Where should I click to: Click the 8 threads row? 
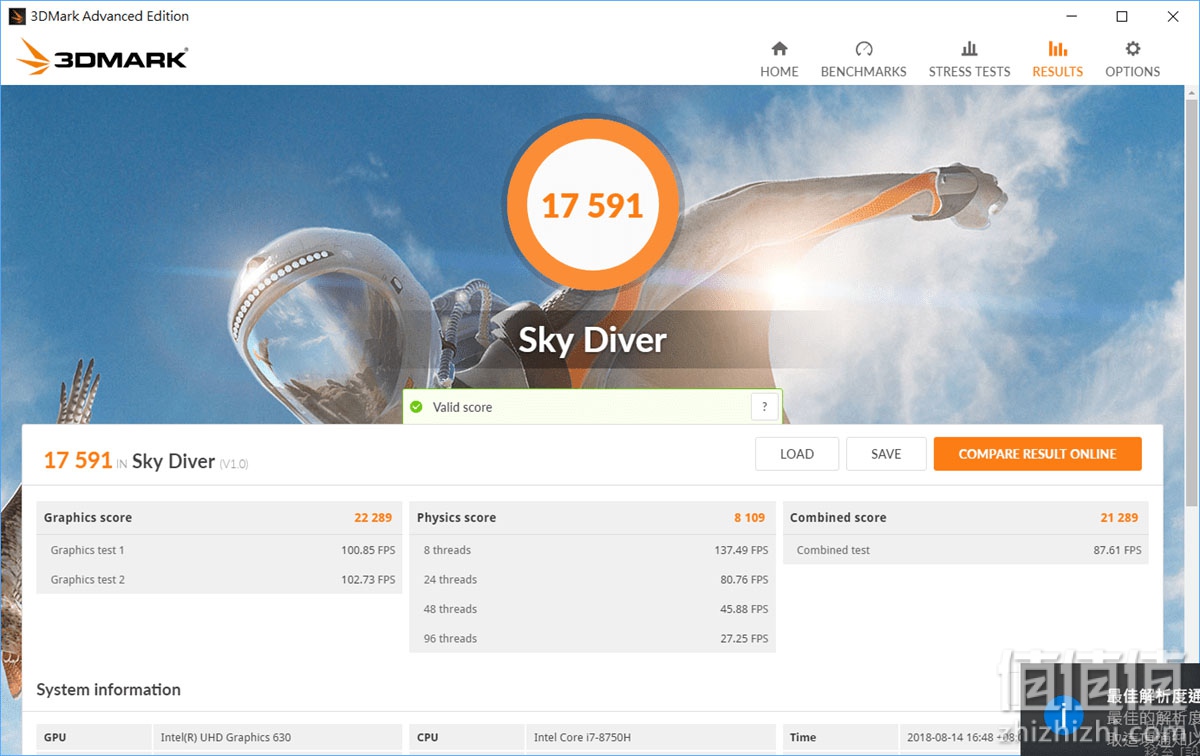point(592,550)
